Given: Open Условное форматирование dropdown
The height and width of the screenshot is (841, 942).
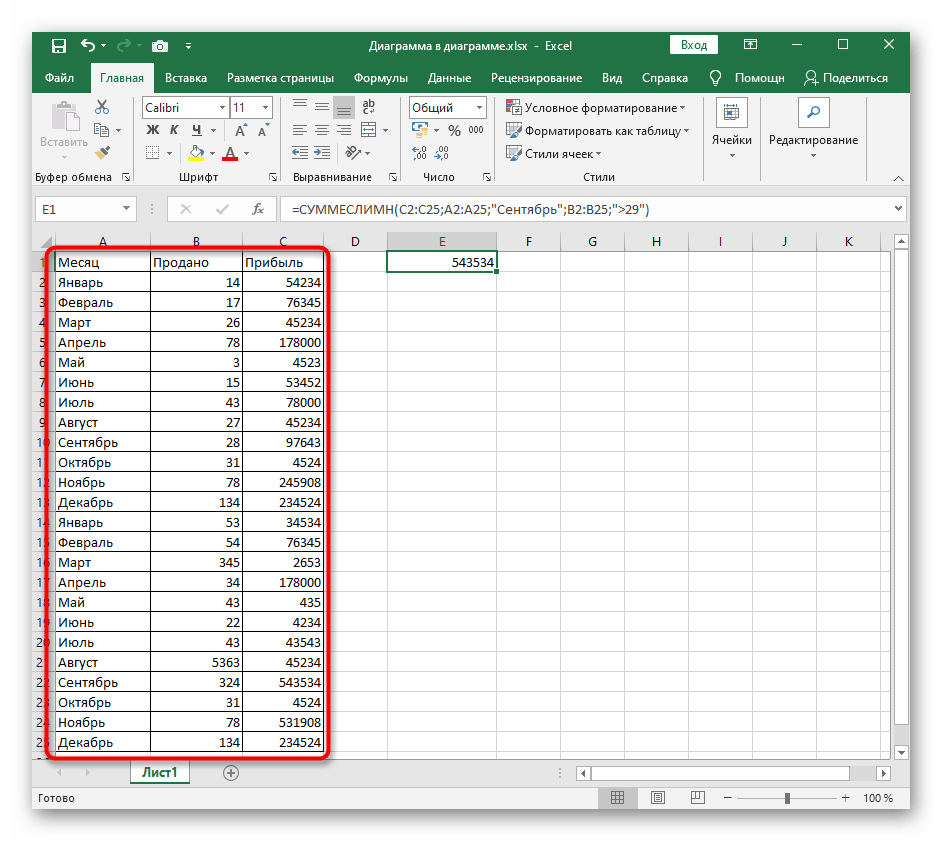Looking at the screenshot, I should 596,108.
